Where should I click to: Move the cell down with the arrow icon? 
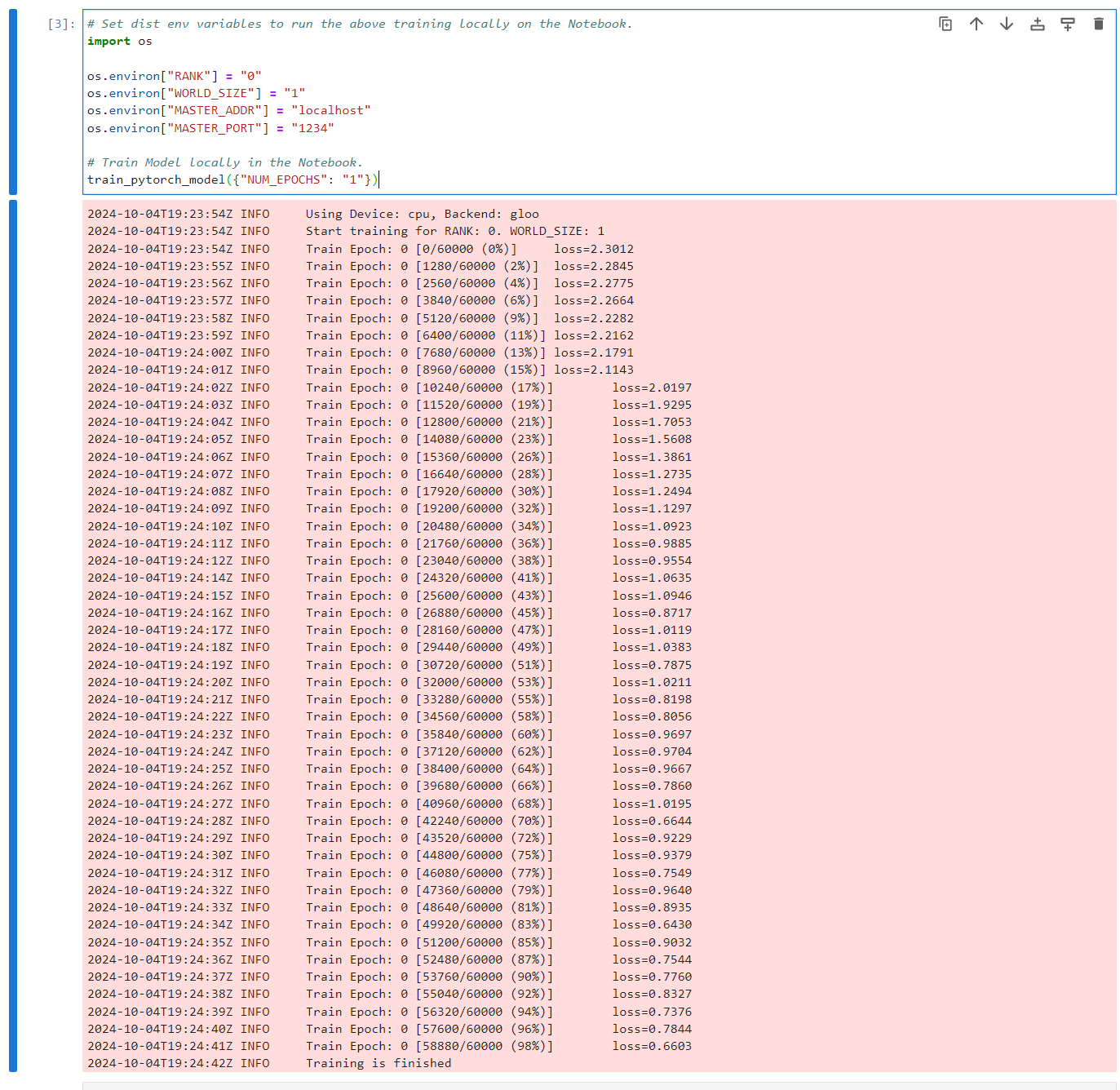1007,24
